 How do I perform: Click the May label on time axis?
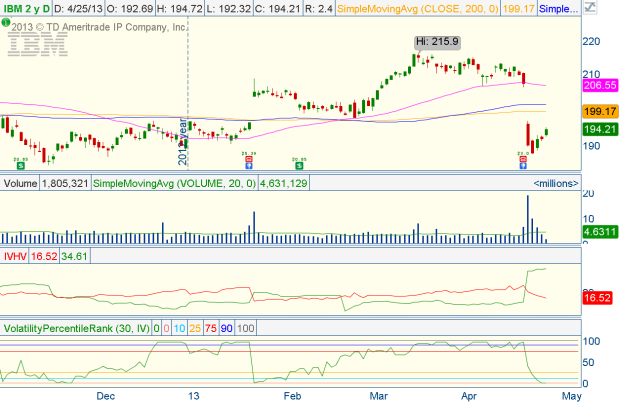pyautogui.click(x=572, y=396)
